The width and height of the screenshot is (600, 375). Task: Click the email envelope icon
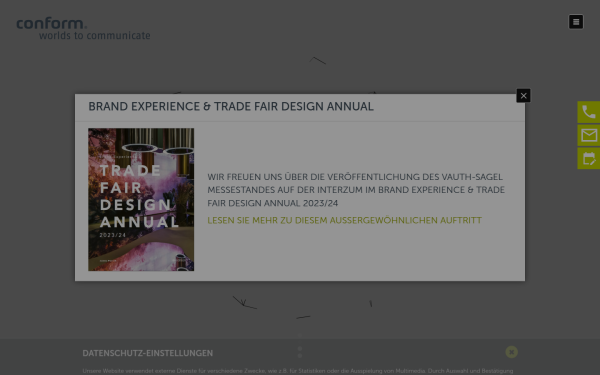(589, 135)
